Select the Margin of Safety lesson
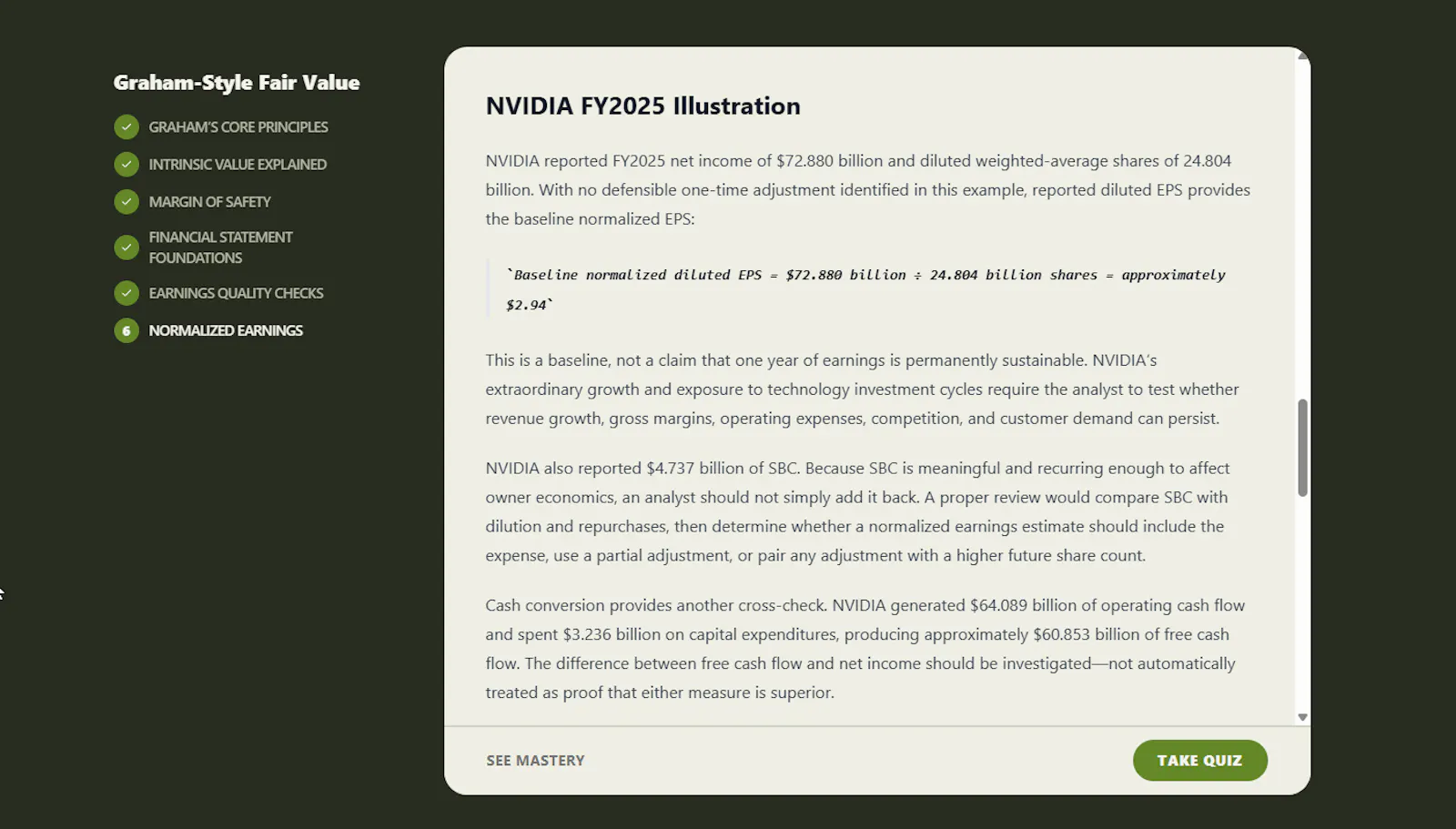This screenshot has height=829, width=1456. click(x=209, y=202)
